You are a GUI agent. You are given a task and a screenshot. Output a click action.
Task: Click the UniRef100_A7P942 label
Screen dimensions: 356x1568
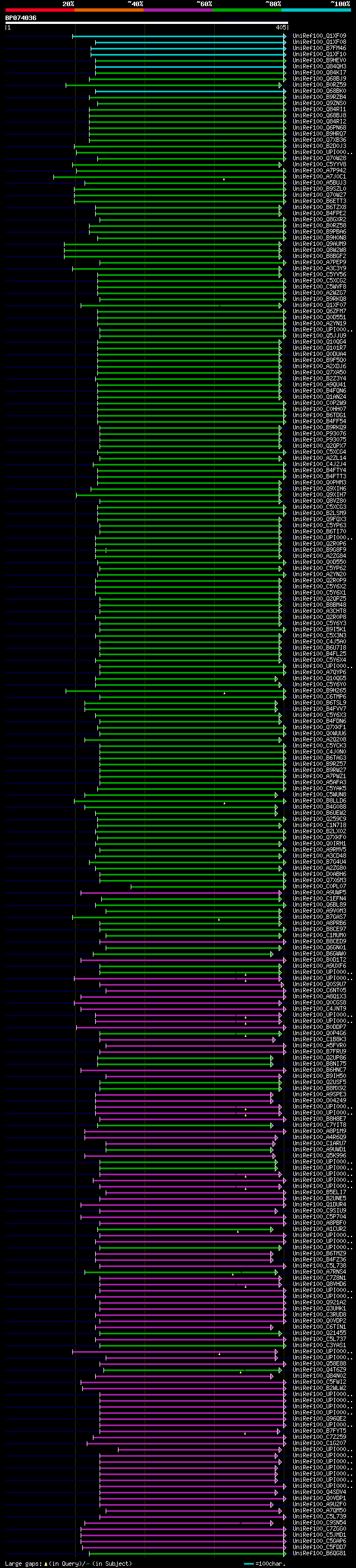tap(319, 170)
